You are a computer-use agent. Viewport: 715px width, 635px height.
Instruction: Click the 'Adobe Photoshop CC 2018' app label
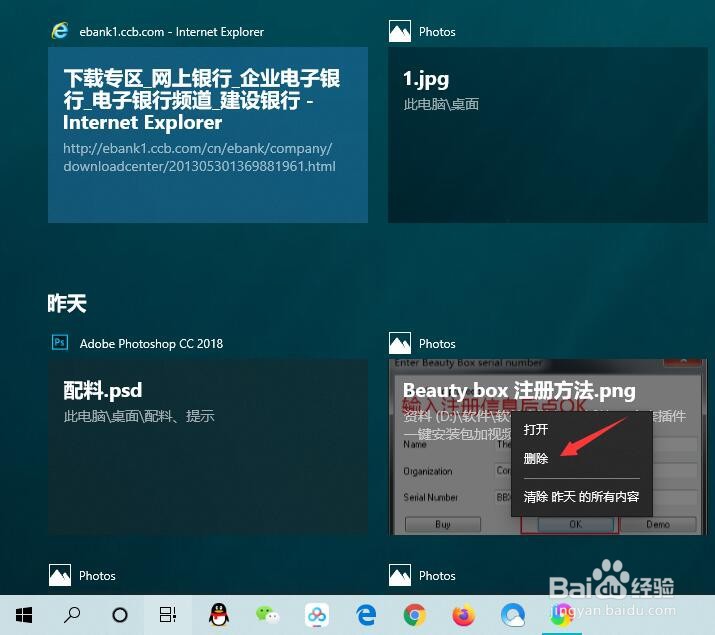(x=151, y=344)
